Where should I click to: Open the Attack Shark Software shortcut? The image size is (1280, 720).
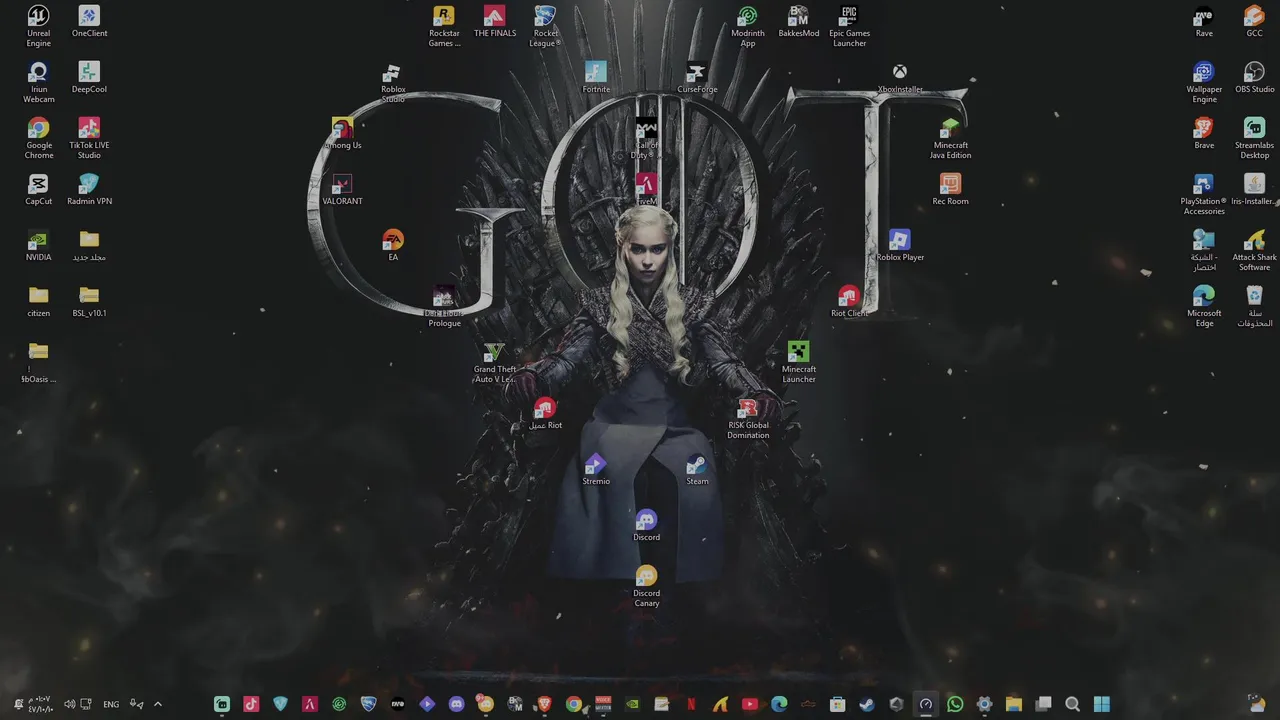[x=1254, y=250]
